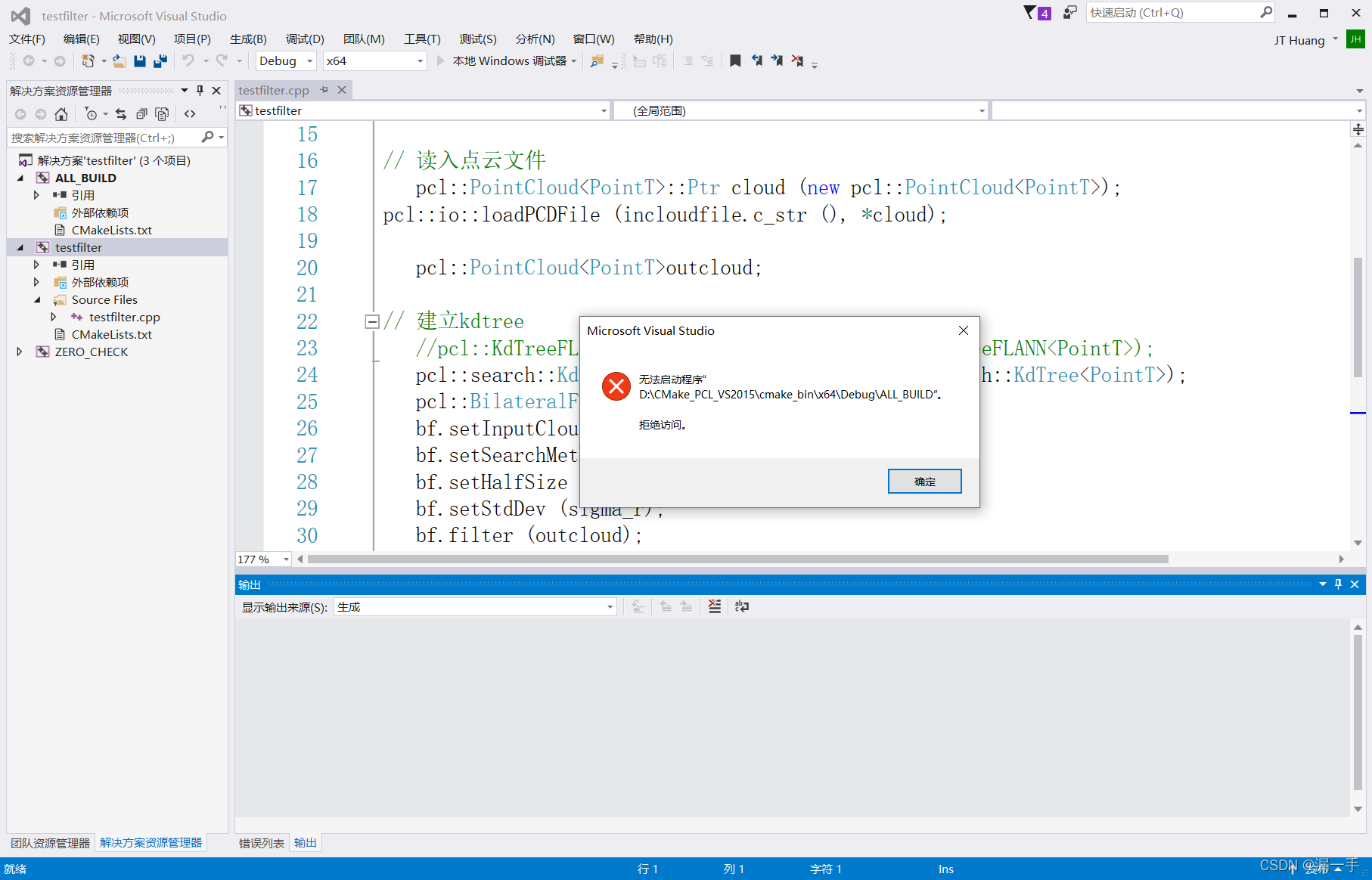Click the Solution Explorer search field
Viewport: 1372px width, 880px height.
103,138
